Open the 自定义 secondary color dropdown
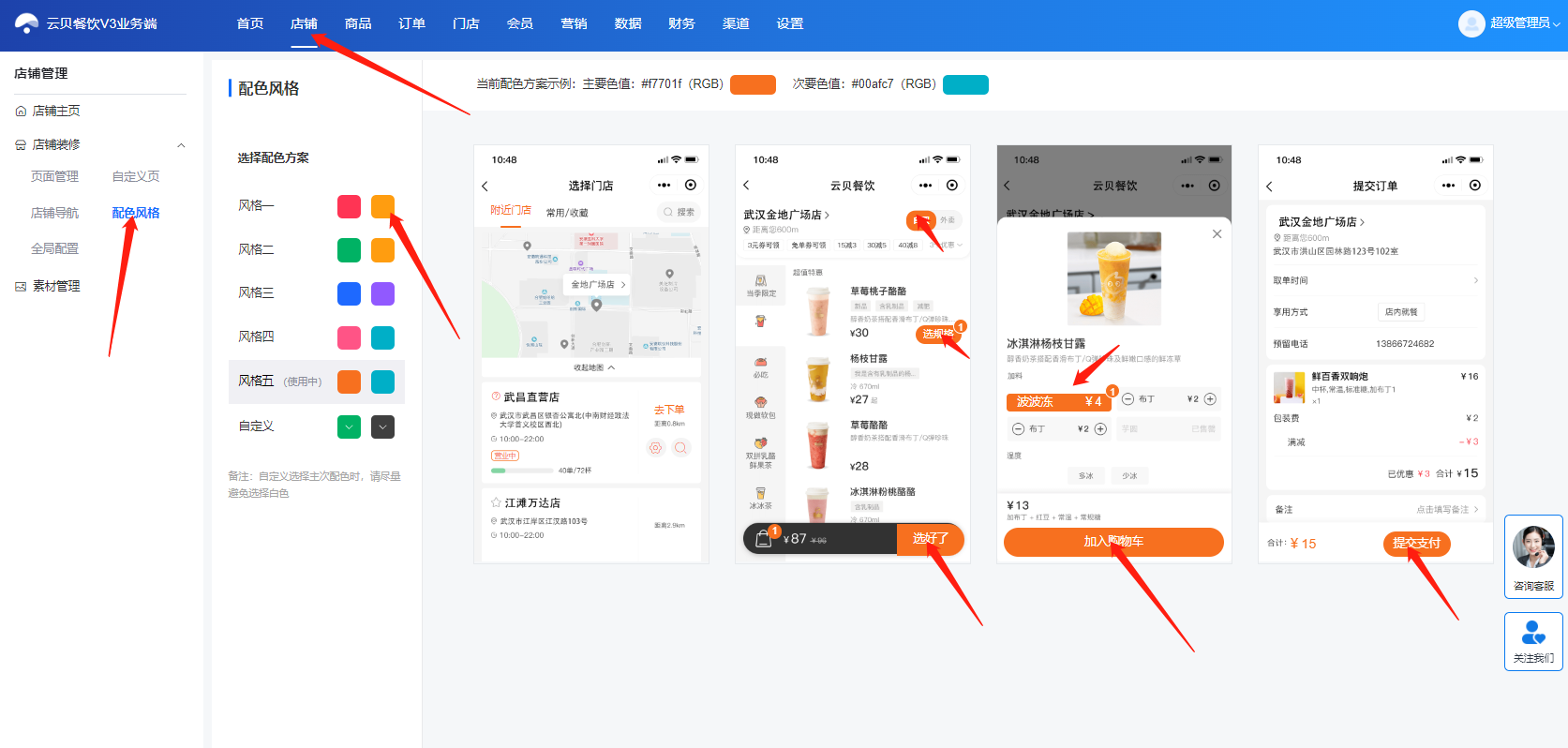1568x748 pixels. [382, 426]
